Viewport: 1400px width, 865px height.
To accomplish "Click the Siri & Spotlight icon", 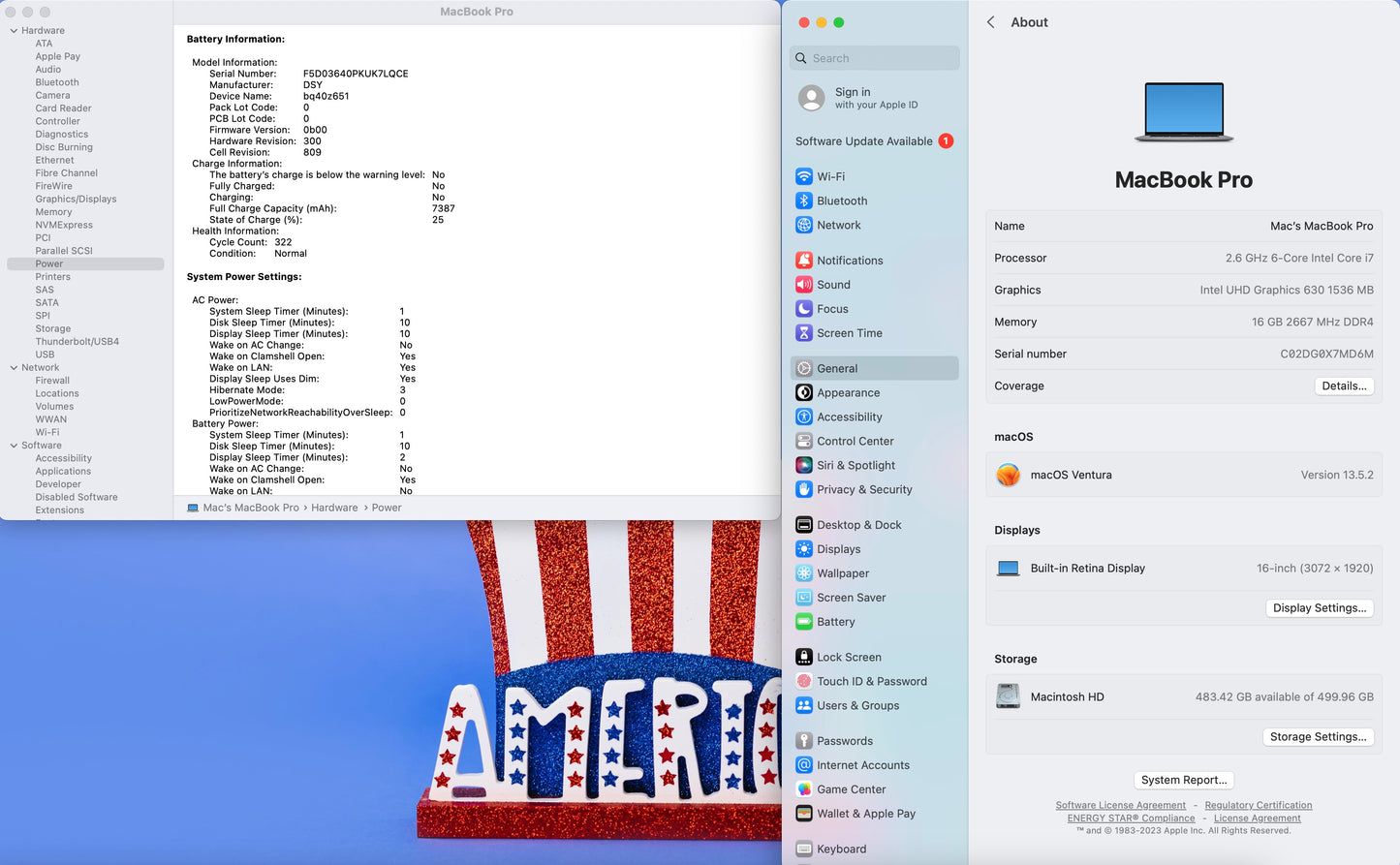I will (803, 466).
